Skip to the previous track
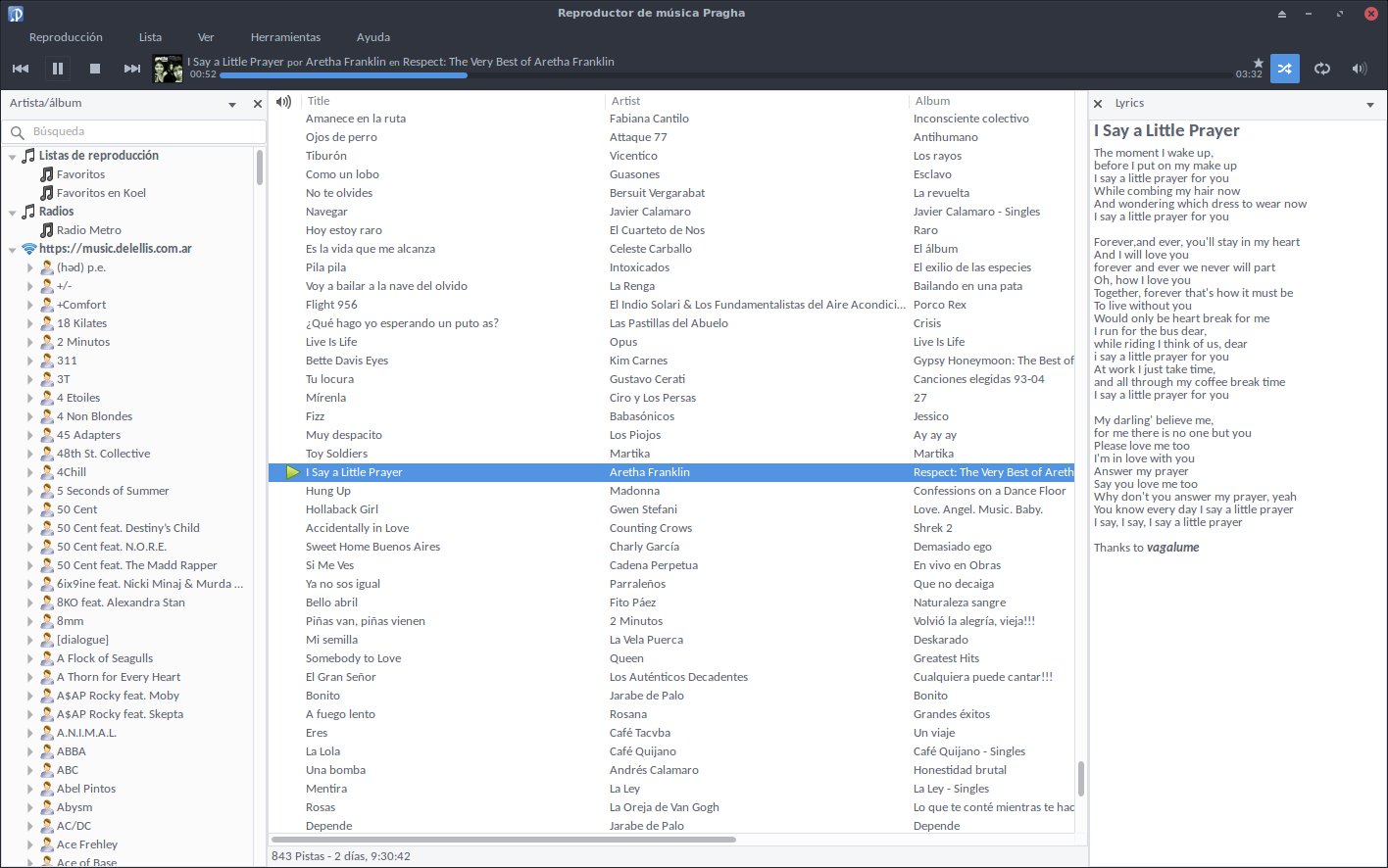 click(x=21, y=69)
